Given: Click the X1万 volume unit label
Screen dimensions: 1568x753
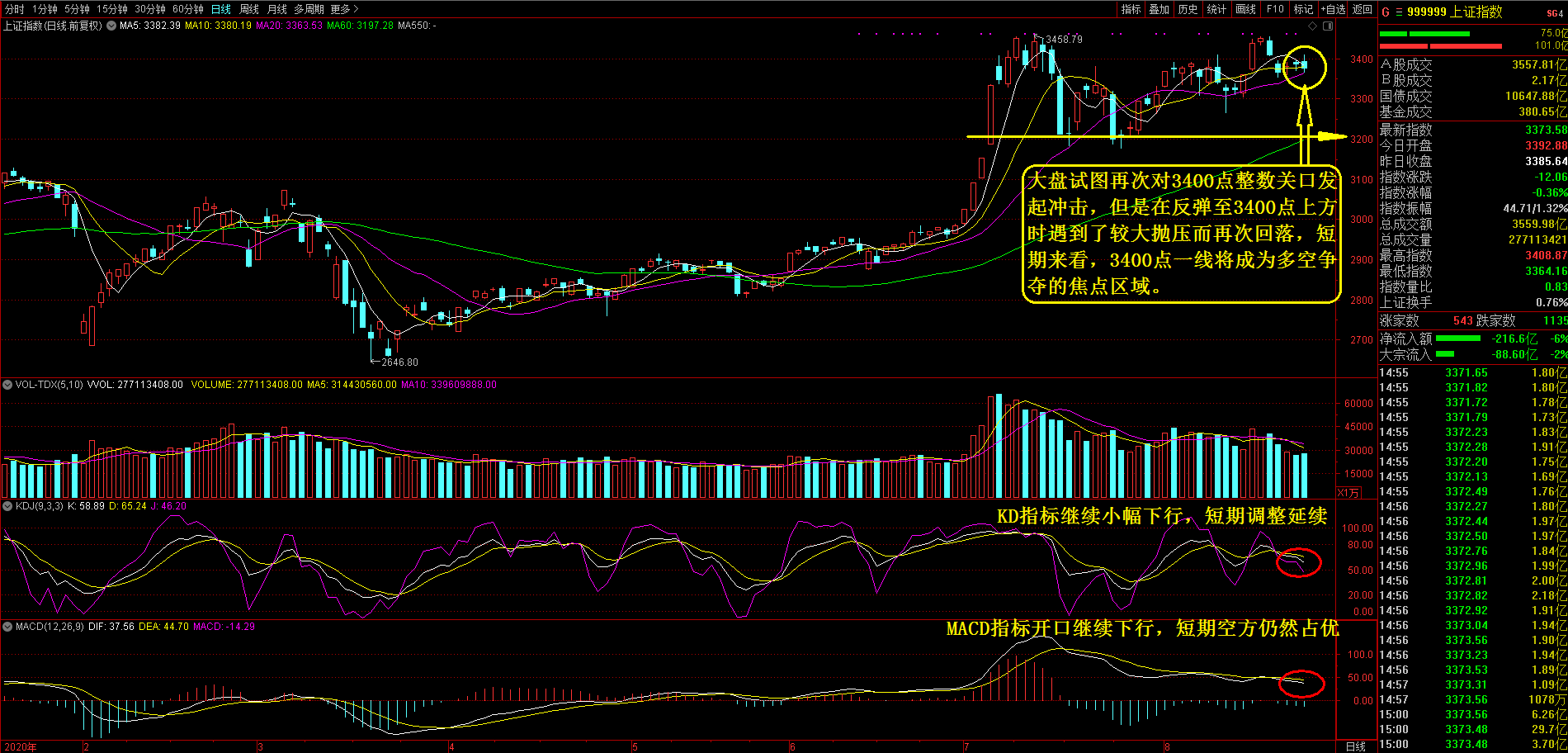Looking at the screenshot, I should pyautogui.click(x=1348, y=492).
